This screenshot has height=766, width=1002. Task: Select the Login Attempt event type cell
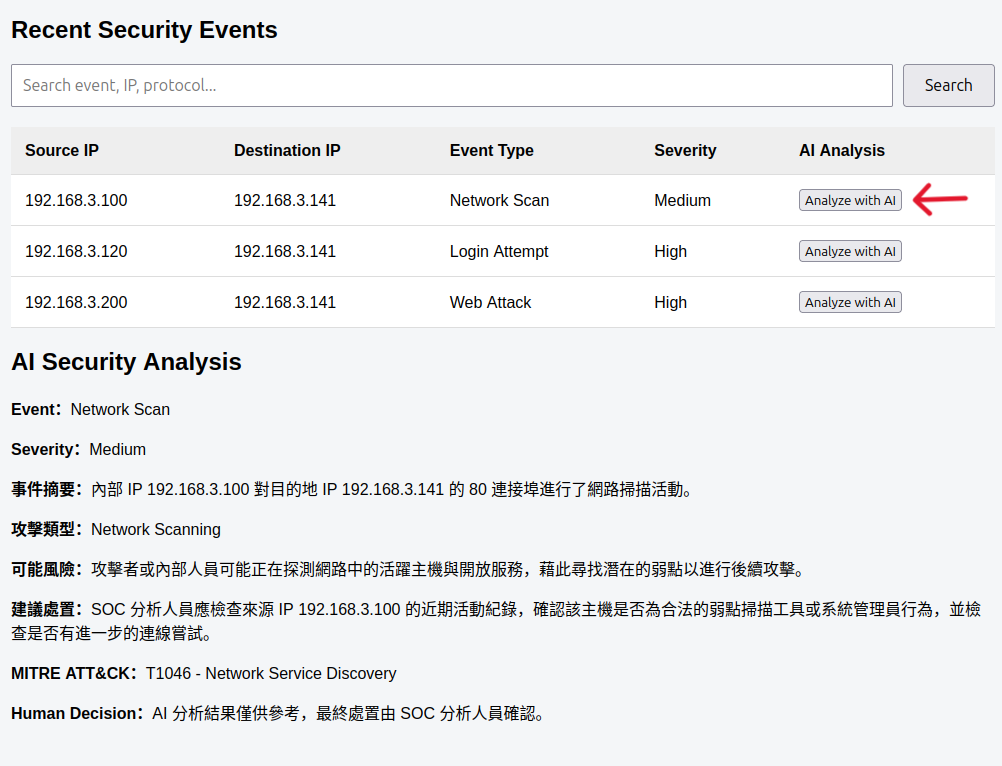pos(499,251)
